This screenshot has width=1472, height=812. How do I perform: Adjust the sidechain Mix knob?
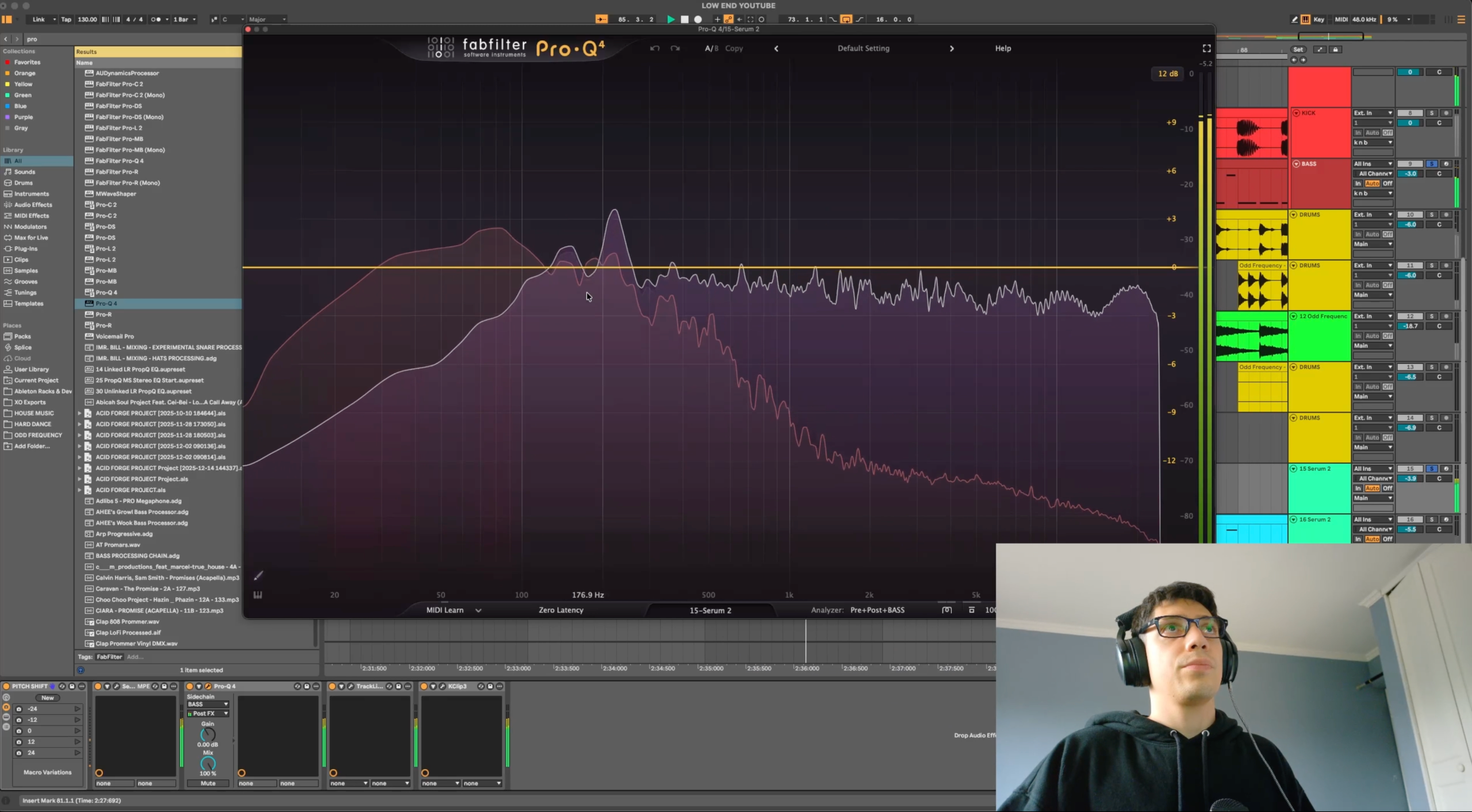(208, 764)
